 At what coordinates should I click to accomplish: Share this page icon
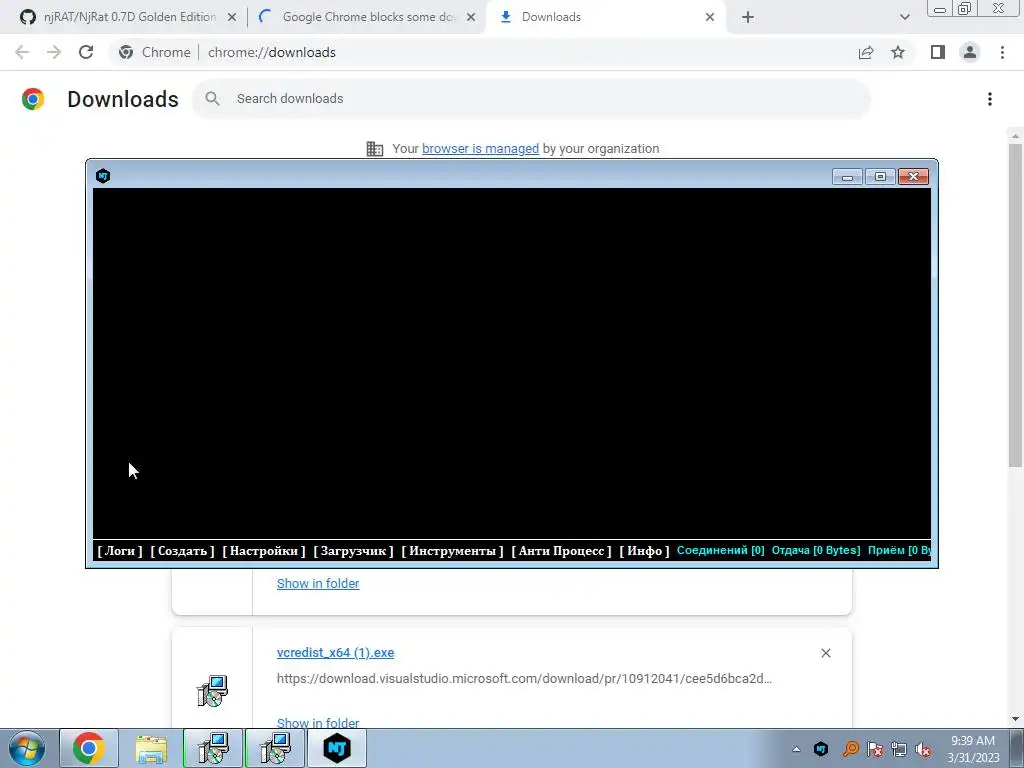point(866,52)
